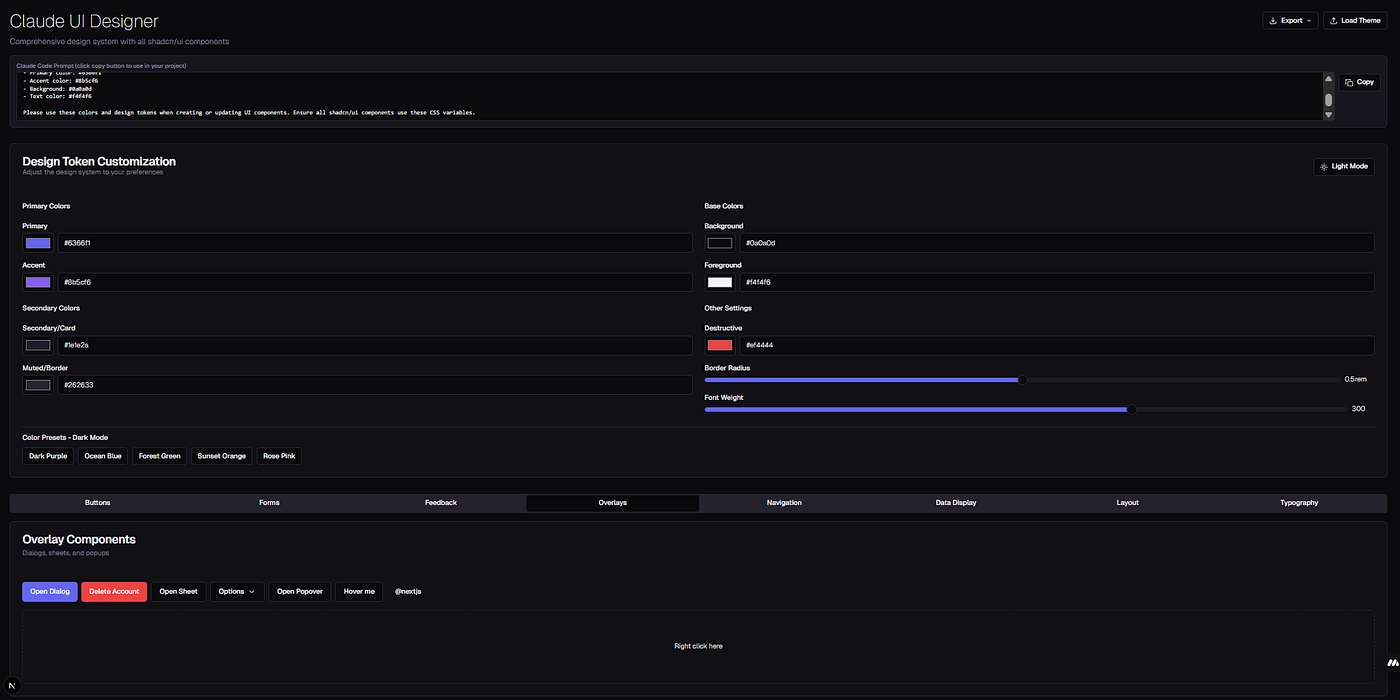The height and width of the screenshot is (700, 1400).
Task: Open the Background color swatch
Action: tap(720, 243)
